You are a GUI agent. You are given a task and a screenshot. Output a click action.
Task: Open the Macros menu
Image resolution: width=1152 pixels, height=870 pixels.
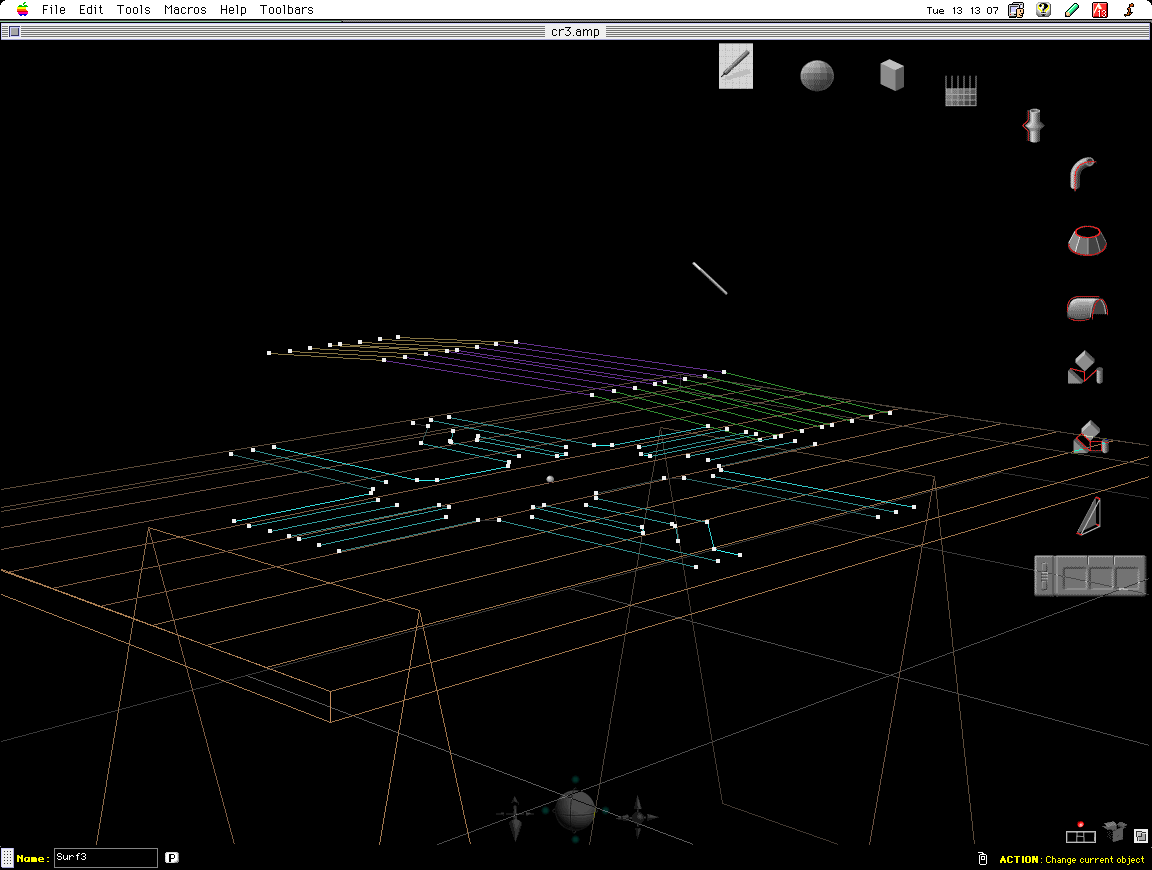tap(185, 10)
